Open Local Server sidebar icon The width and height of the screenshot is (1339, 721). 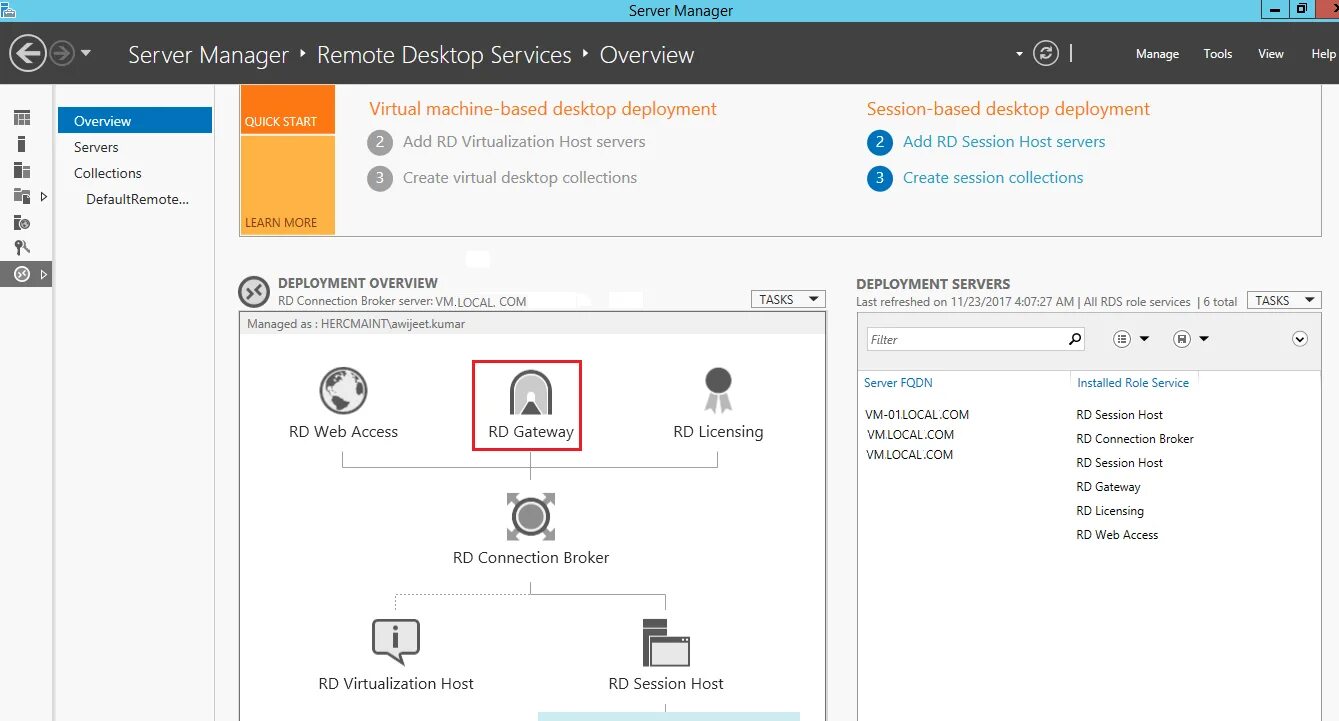coord(22,144)
